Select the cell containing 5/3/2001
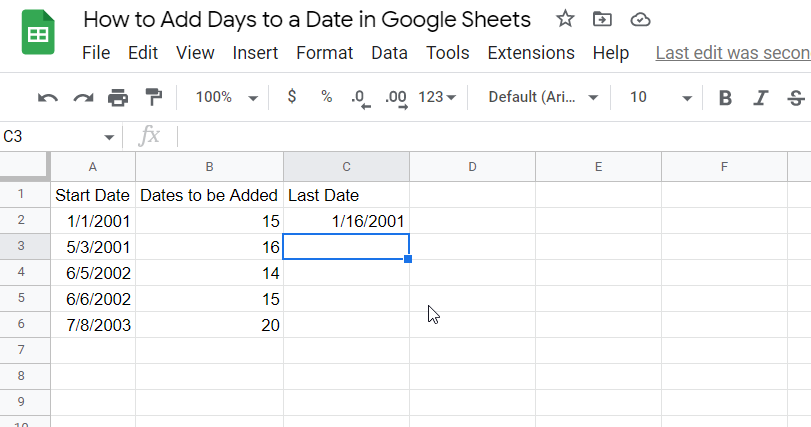Screen dimensions: 811x427 [93, 247]
